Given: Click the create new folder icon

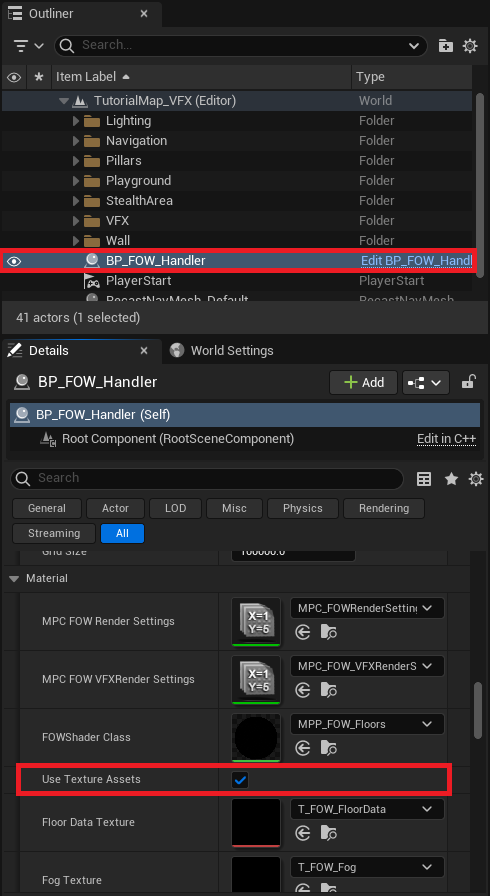Looking at the screenshot, I should (x=445, y=46).
